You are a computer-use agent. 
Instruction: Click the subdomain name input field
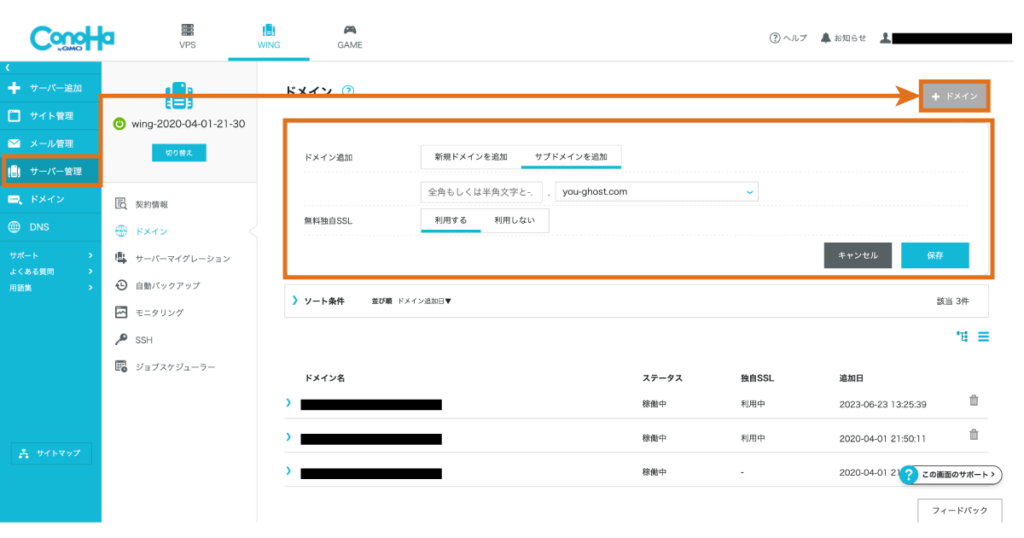click(482, 191)
